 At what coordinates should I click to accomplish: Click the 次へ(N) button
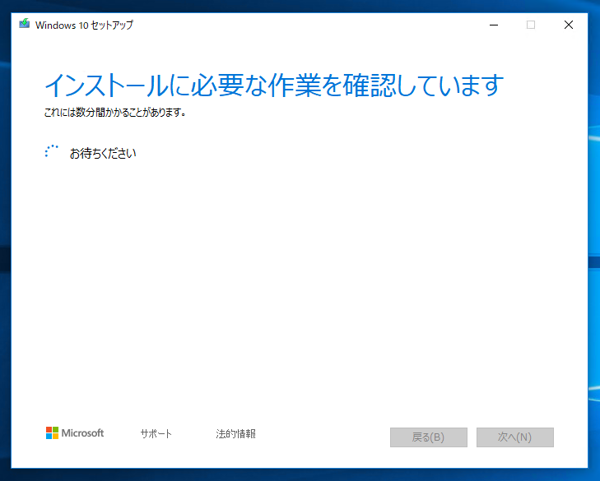(515, 437)
